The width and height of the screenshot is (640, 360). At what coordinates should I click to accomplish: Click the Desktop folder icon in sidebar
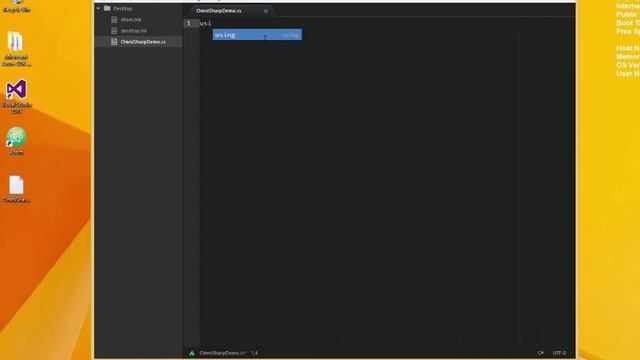click(x=107, y=8)
